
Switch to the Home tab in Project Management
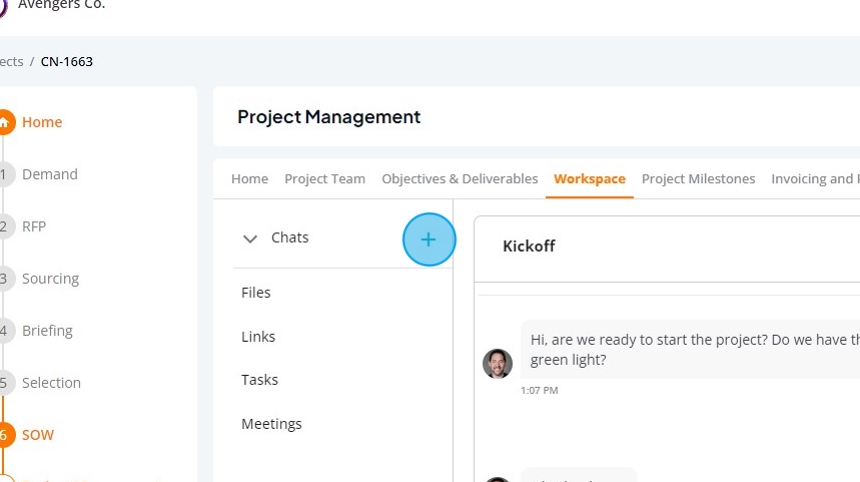click(250, 179)
